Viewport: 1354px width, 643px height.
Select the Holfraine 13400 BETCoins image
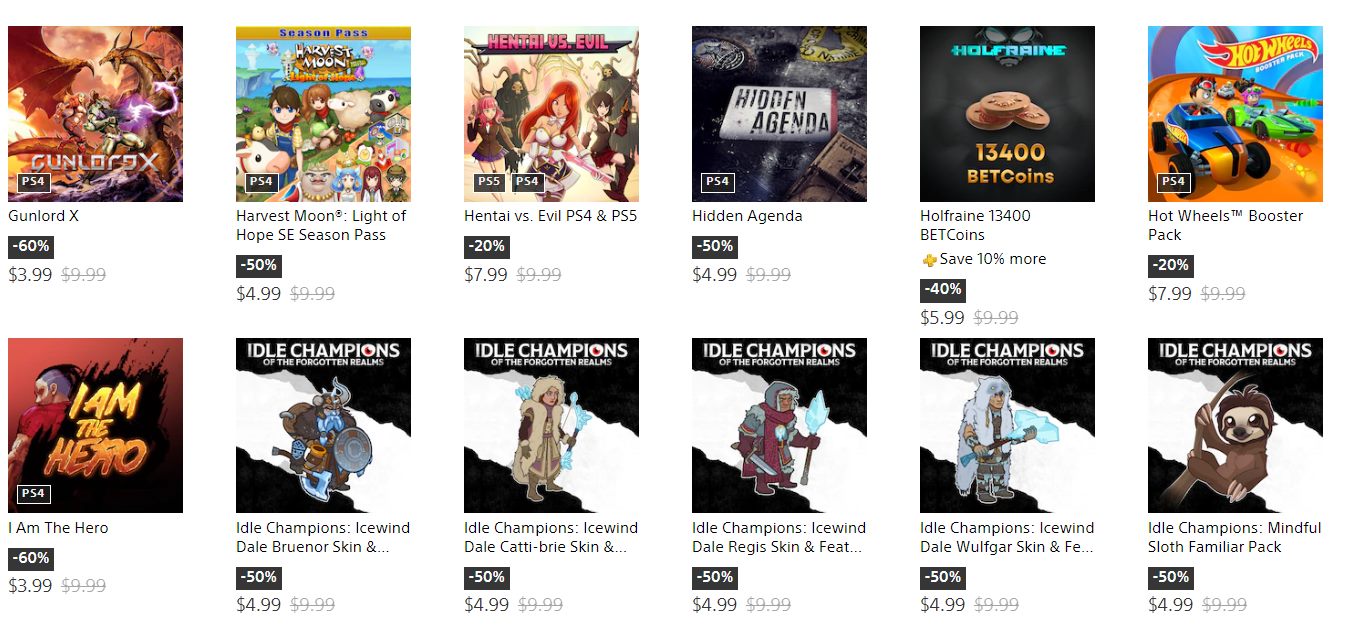click(x=1007, y=114)
